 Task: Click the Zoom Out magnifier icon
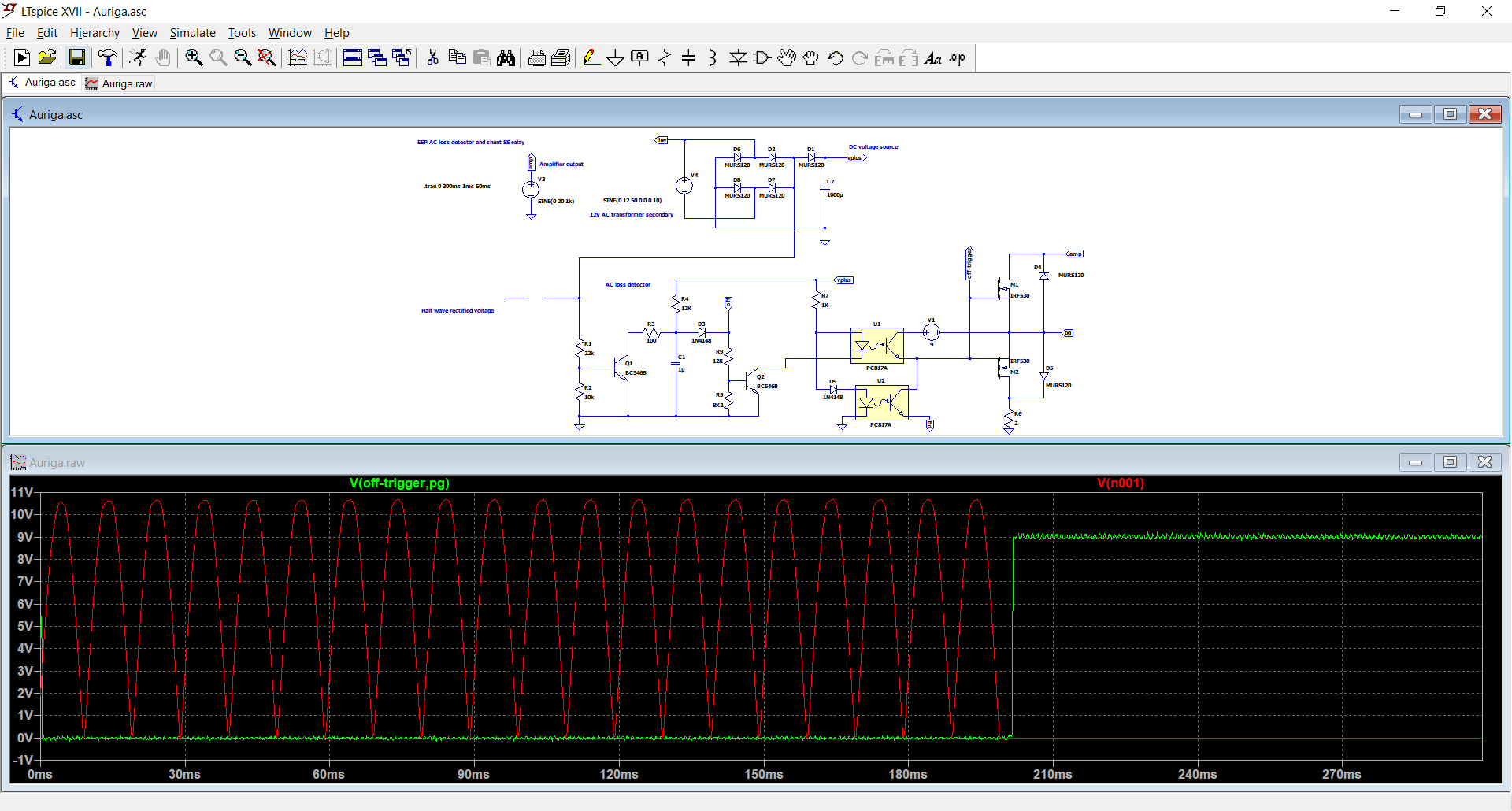[243, 57]
